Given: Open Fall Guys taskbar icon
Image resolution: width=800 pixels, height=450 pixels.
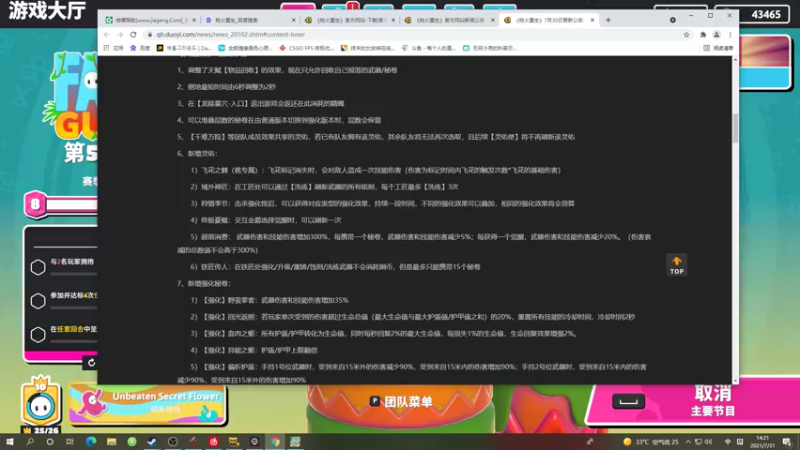Looking at the screenshot, I should tap(295, 441).
